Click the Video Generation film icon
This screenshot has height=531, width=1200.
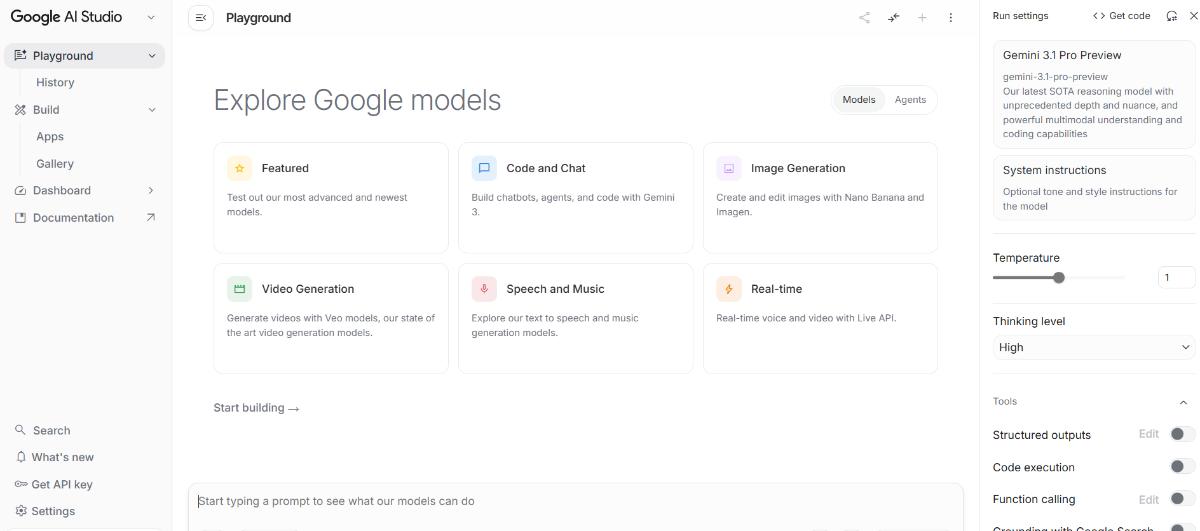click(x=239, y=289)
